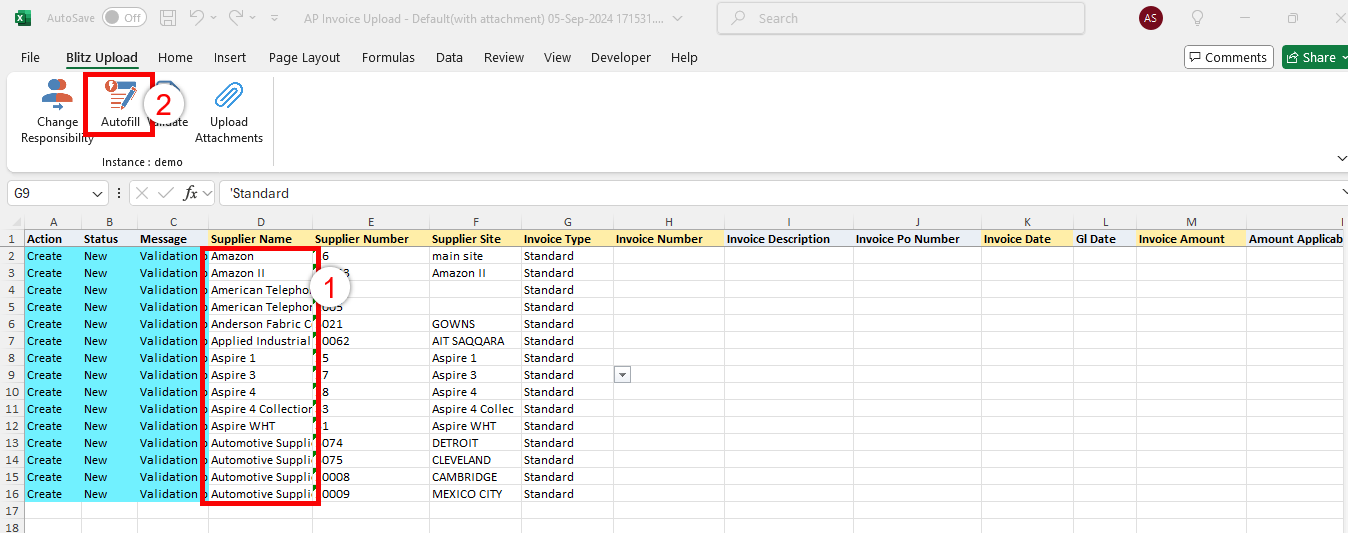Expand the Name Box dropdown arrow
Viewport: 1348px width, 533px height.
(98, 193)
